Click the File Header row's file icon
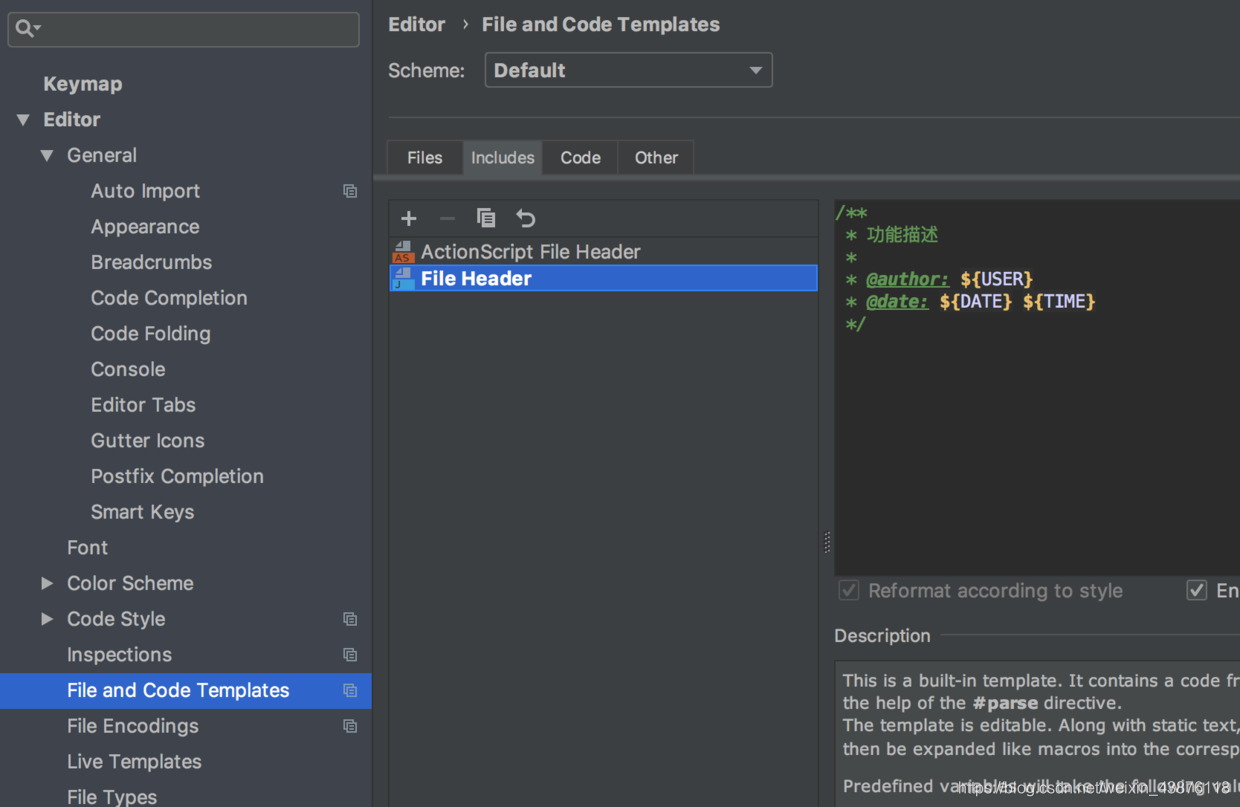Screen dimensions: 1240x807 pos(403,278)
